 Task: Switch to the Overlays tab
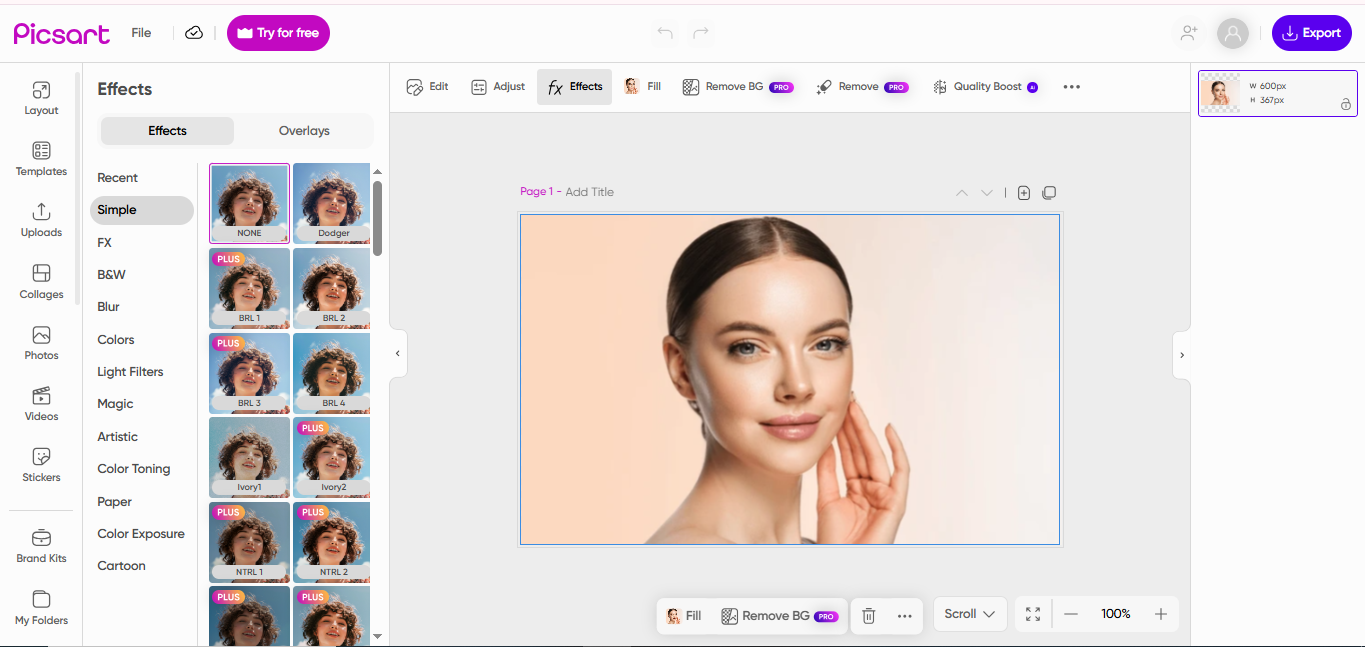[303, 130]
